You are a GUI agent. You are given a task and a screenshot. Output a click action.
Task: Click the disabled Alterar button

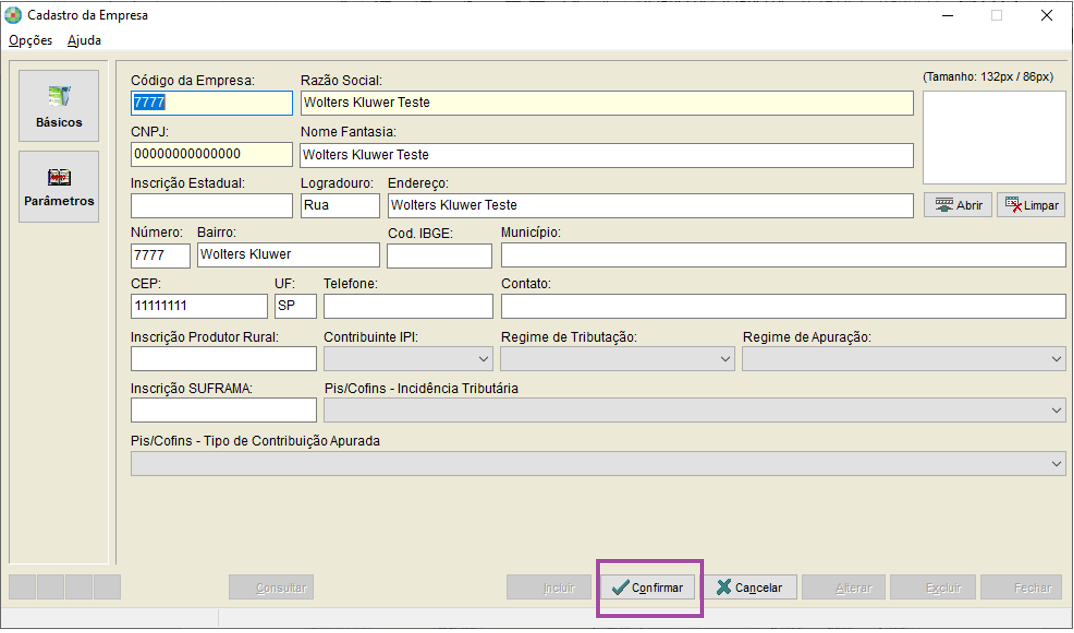844,587
